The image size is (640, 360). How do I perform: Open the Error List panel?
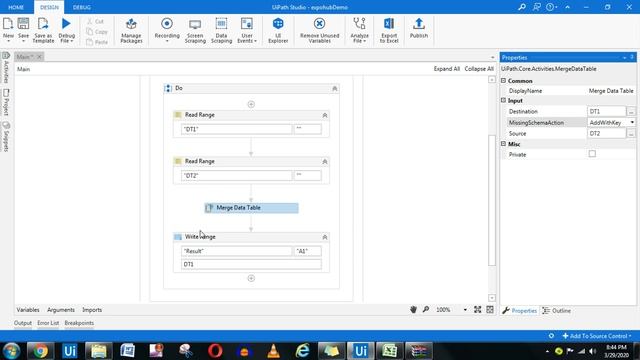click(x=48, y=323)
